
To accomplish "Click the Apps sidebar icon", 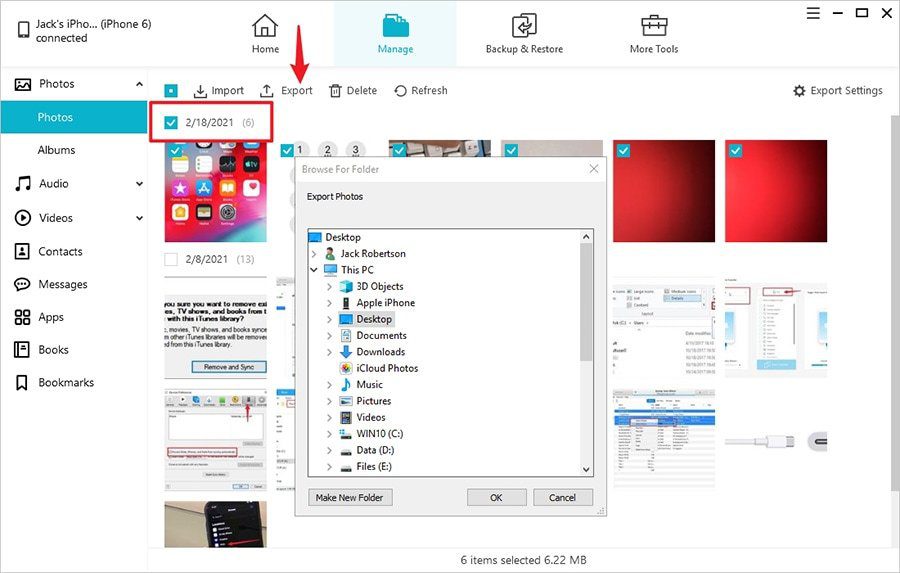I will pos(22,317).
